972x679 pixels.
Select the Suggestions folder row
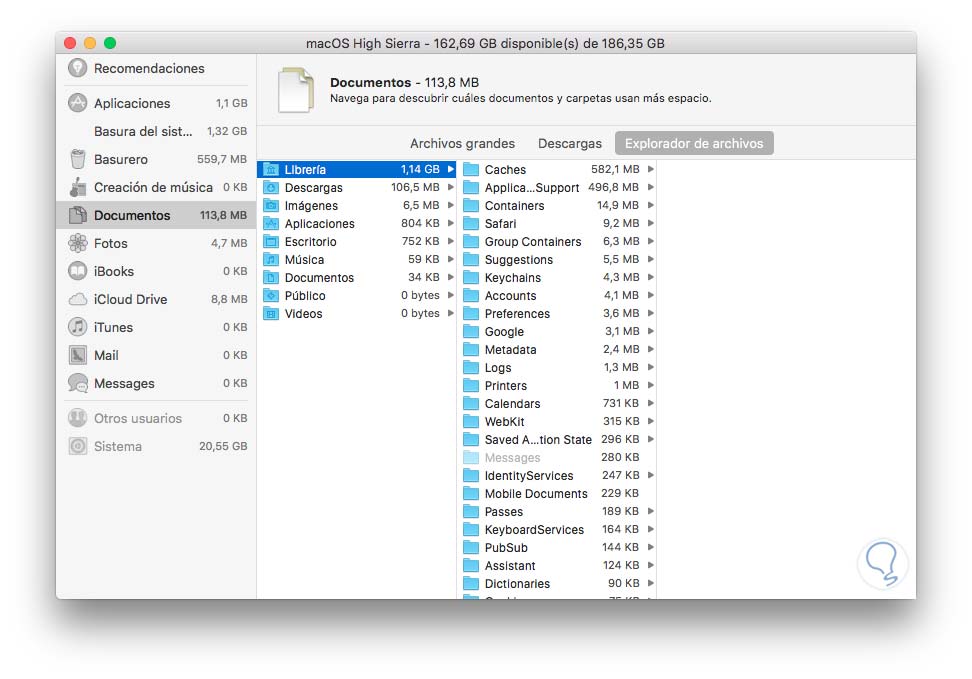(x=558, y=259)
